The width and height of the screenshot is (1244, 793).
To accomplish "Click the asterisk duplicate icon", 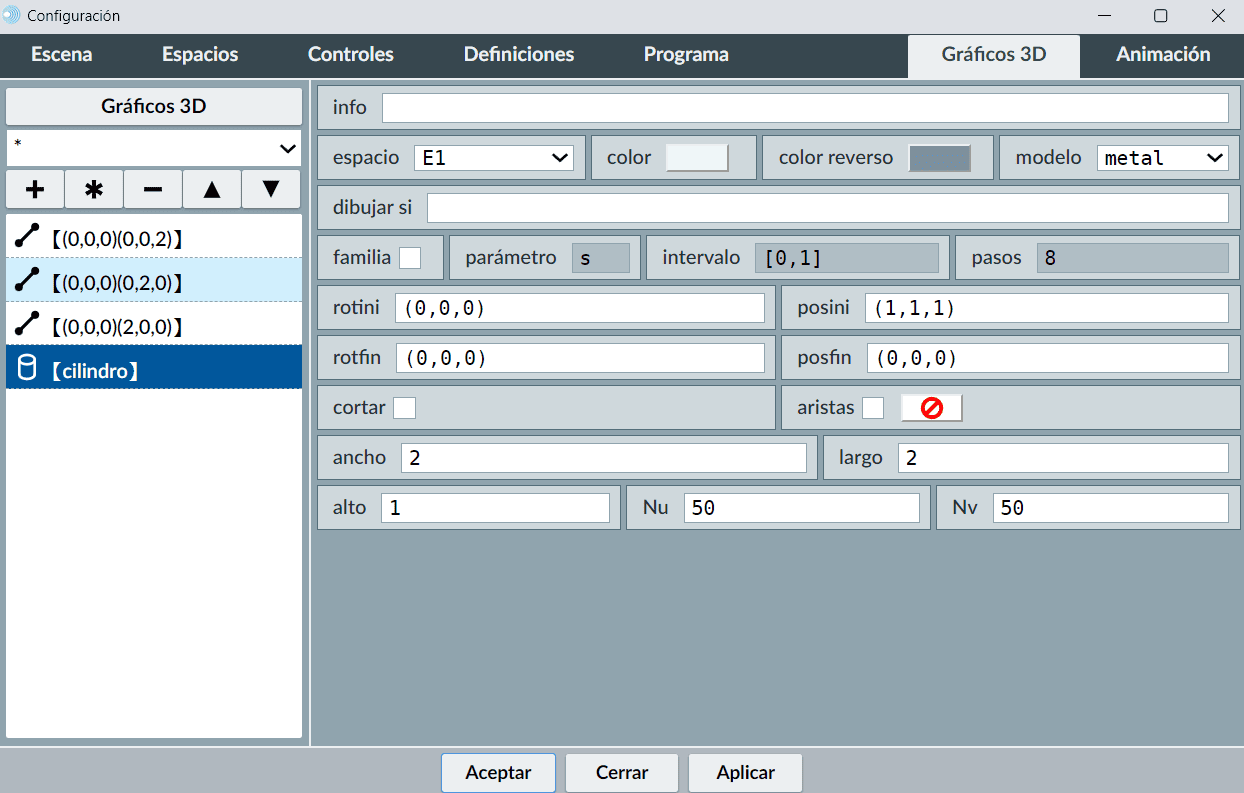I will 94,189.
